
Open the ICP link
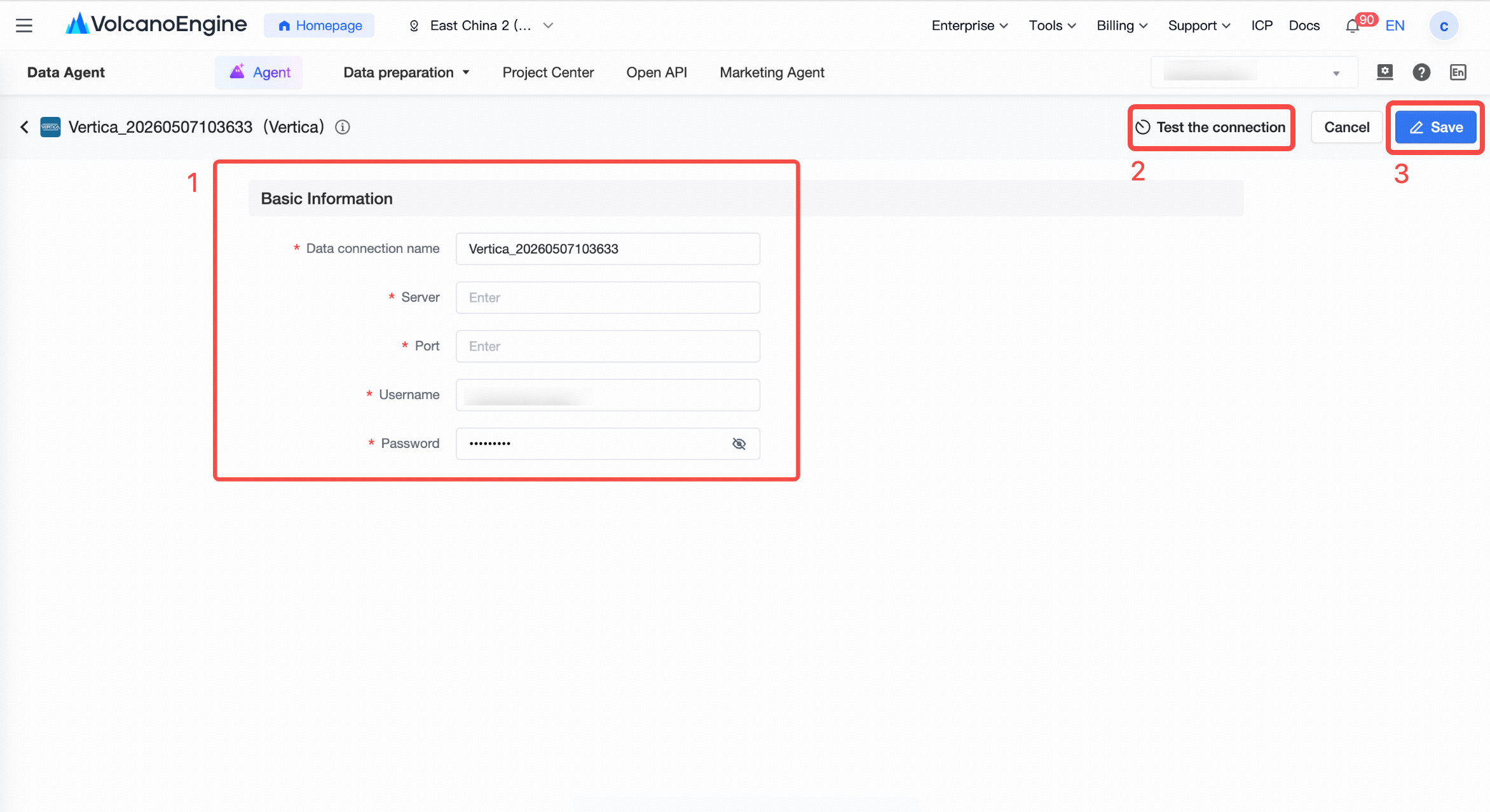click(x=1262, y=25)
